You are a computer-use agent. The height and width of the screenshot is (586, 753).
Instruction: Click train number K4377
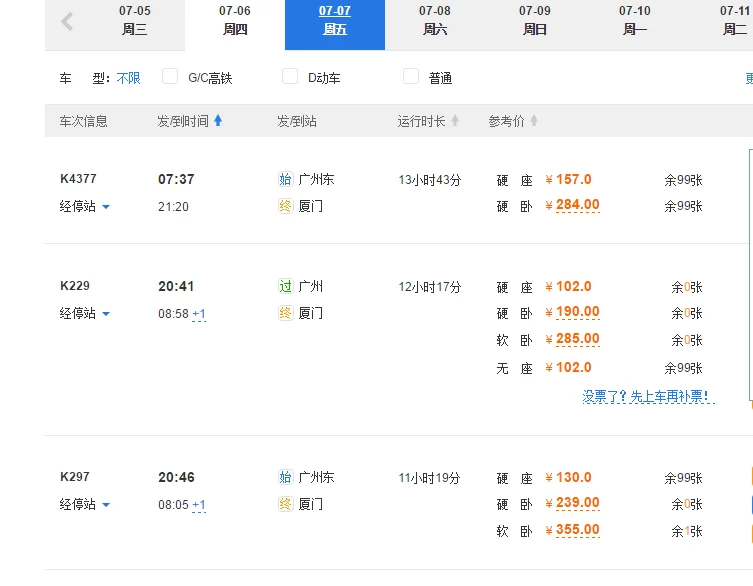[x=78, y=179]
